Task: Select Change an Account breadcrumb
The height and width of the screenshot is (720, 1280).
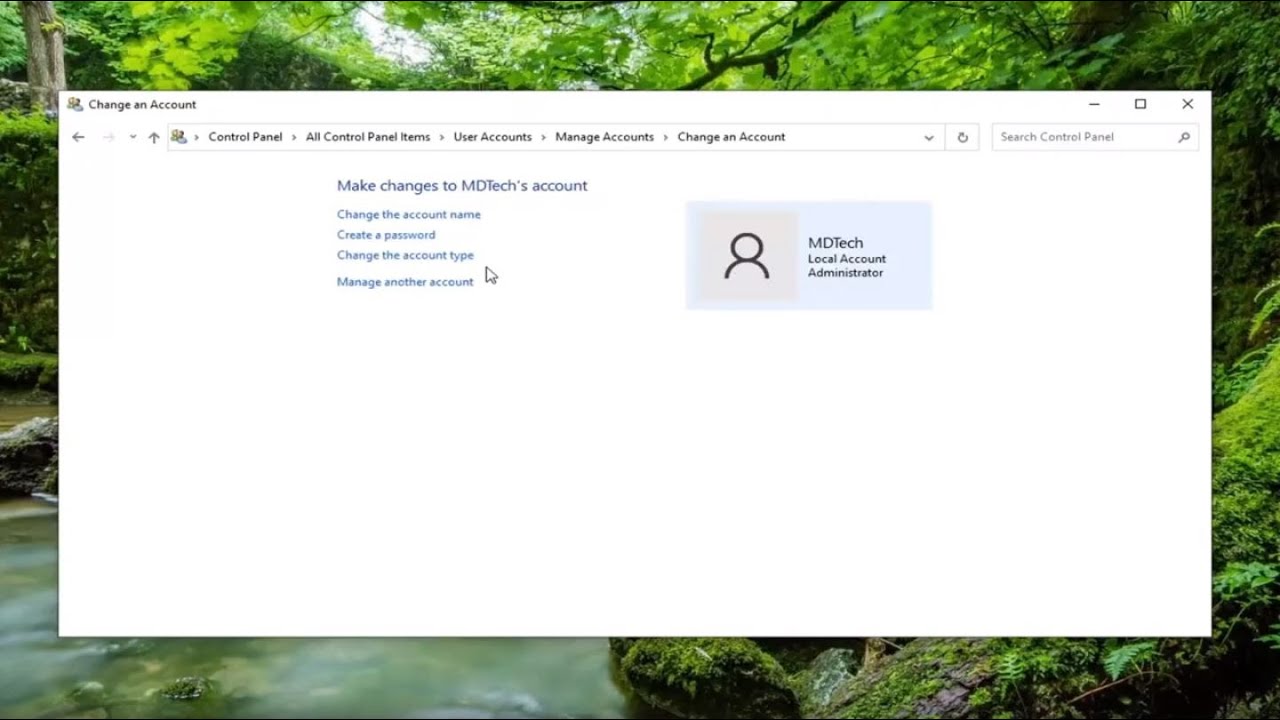Action: click(x=731, y=137)
